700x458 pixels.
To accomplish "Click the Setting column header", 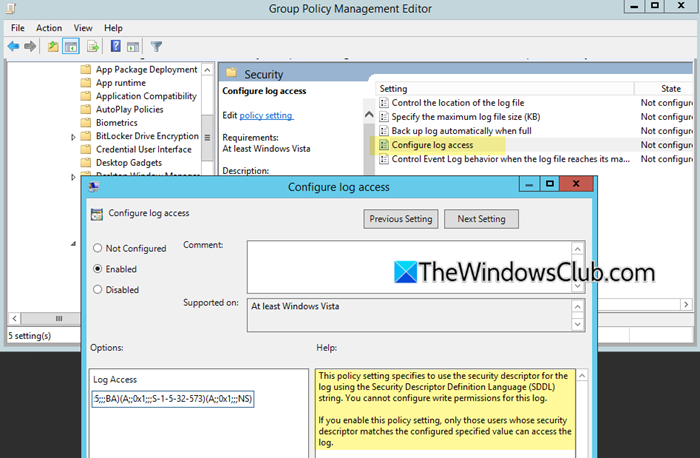I will [x=504, y=88].
